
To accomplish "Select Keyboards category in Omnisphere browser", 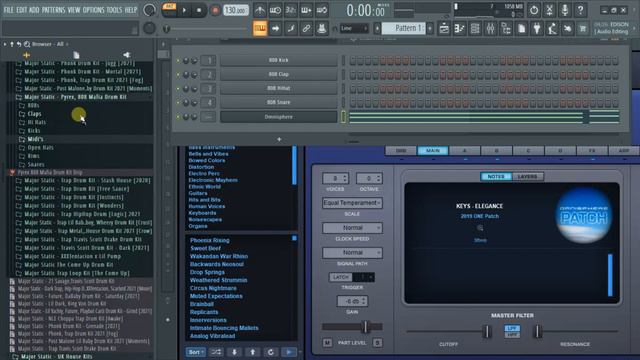I will pos(202,213).
